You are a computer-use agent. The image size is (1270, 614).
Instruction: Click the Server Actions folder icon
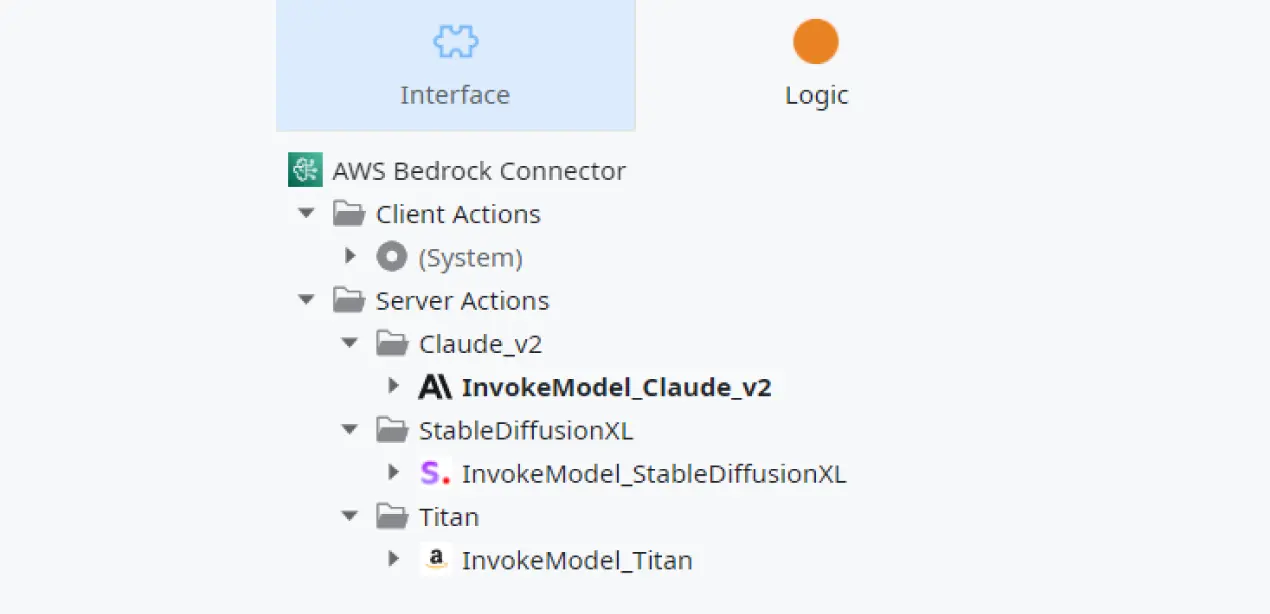349,299
